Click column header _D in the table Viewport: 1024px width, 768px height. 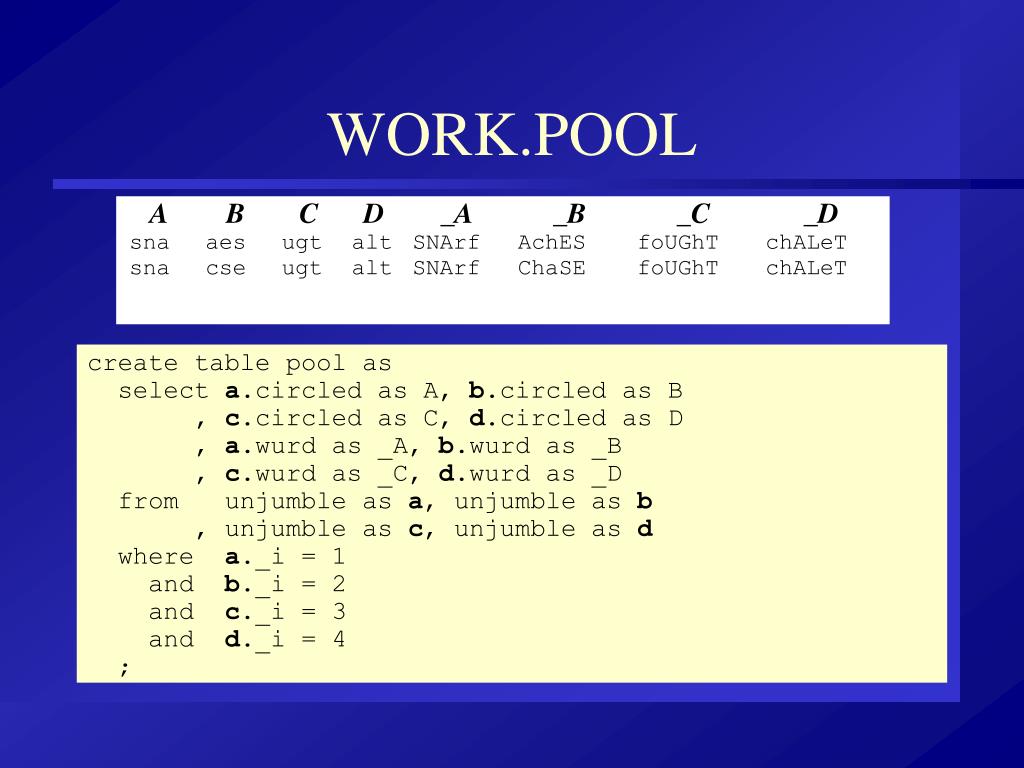(x=821, y=214)
